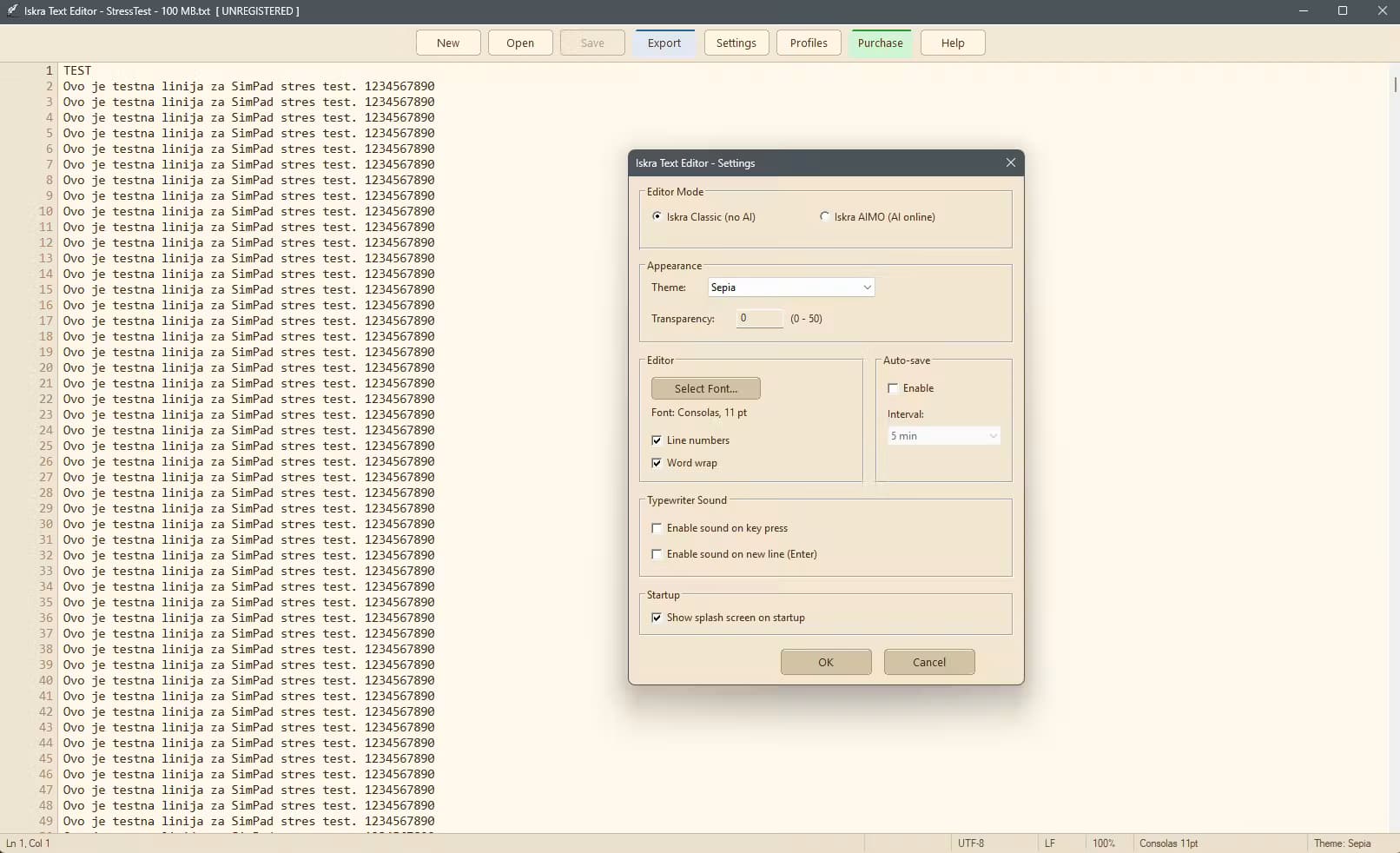Open the Auto-save Interval dropdown
The image size is (1400, 853).
click(943, 436)
